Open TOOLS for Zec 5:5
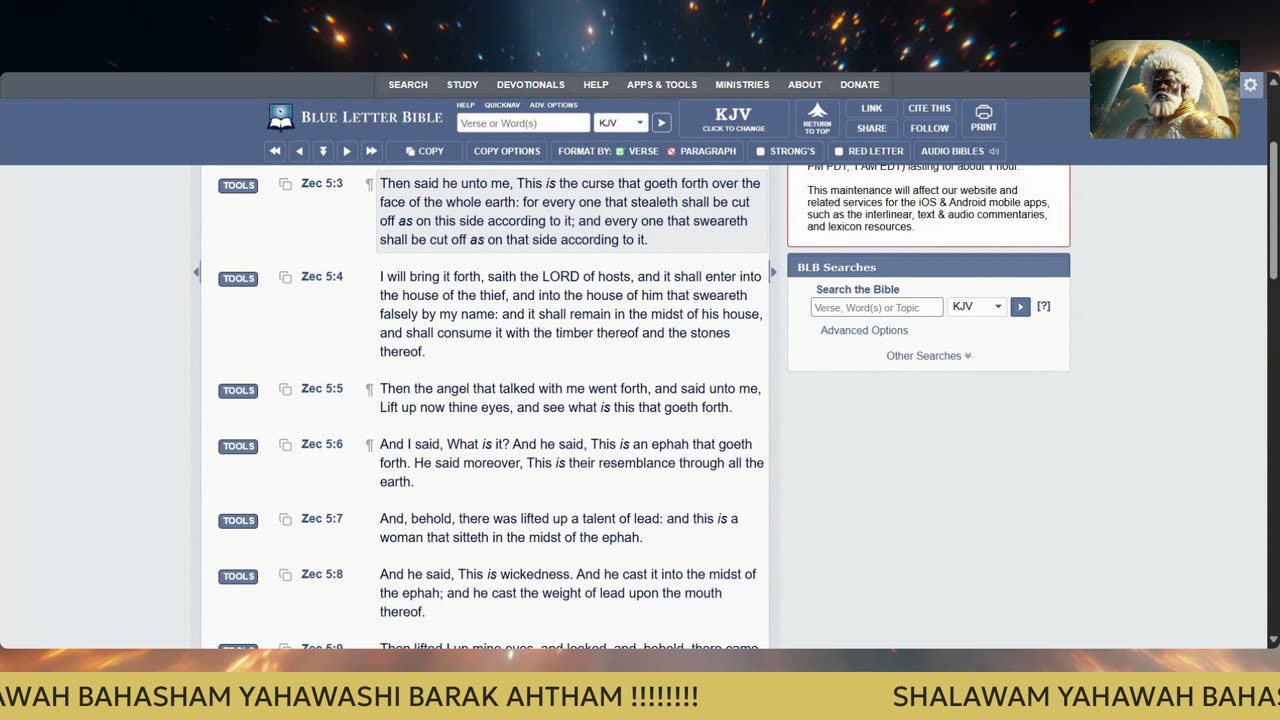 [238, 390]
